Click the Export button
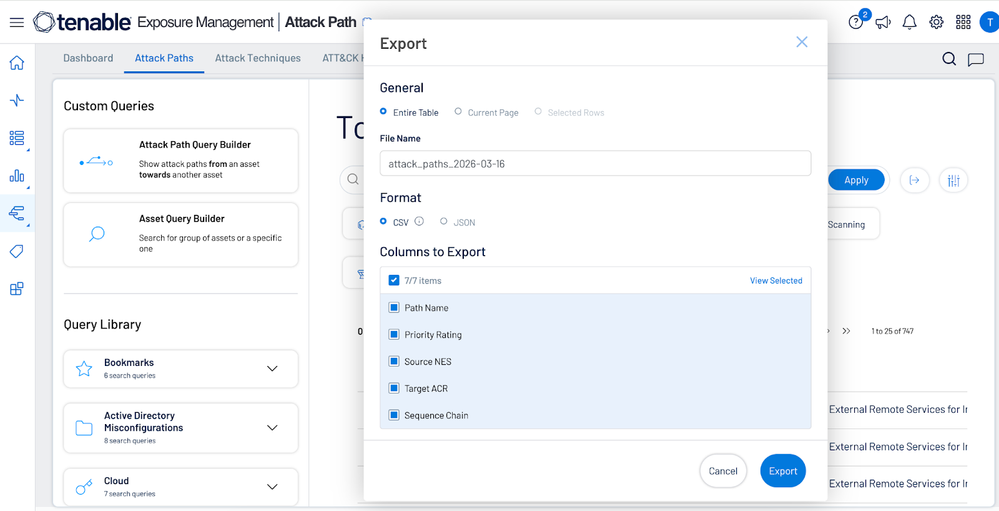 tap(783, 471)
